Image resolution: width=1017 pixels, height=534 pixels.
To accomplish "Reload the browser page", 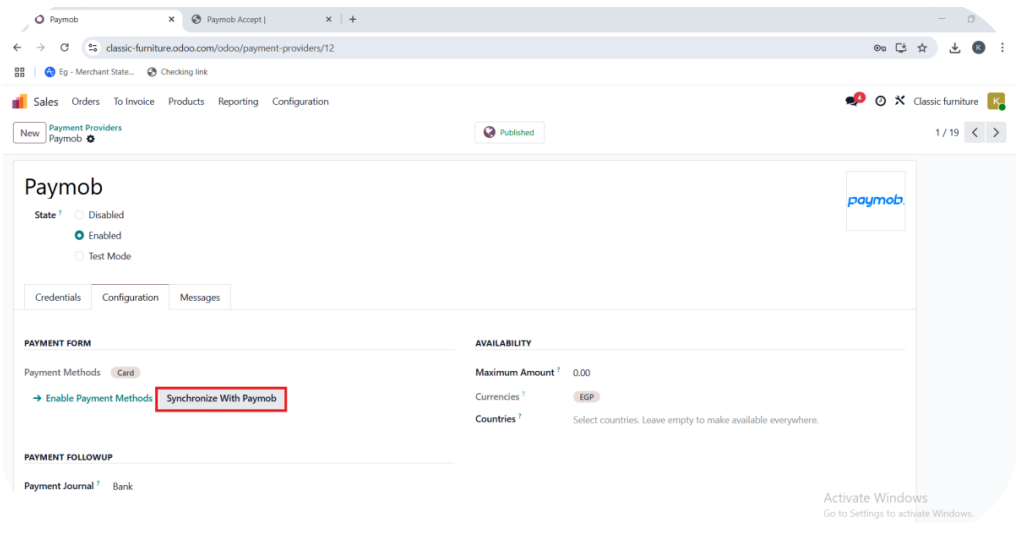I will (x=64, y=47).
